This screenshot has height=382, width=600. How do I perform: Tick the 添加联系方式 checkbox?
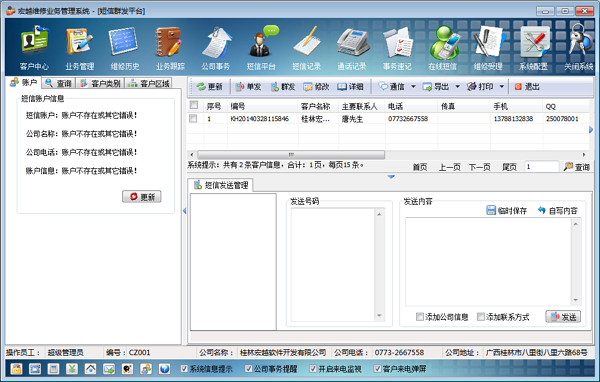481,317
